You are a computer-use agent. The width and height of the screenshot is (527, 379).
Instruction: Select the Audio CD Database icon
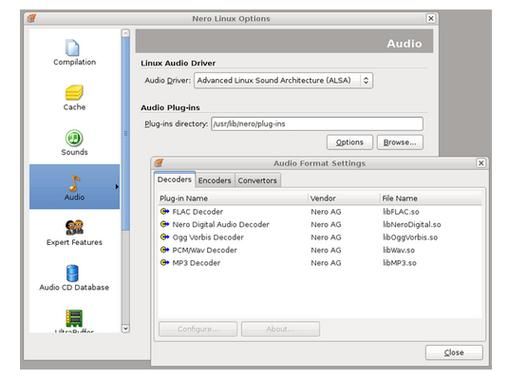point(73,273)
